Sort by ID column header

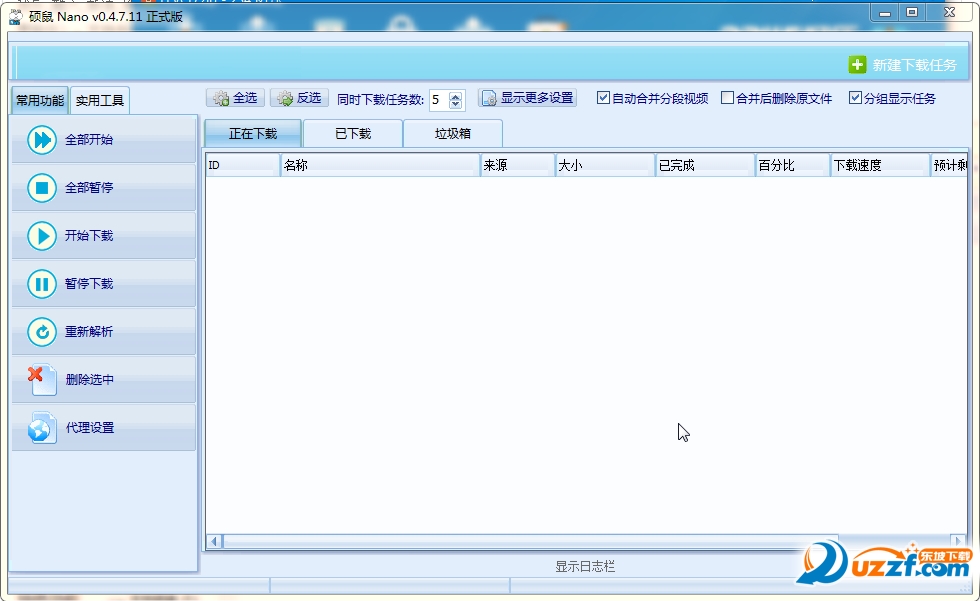pos(243,165)
